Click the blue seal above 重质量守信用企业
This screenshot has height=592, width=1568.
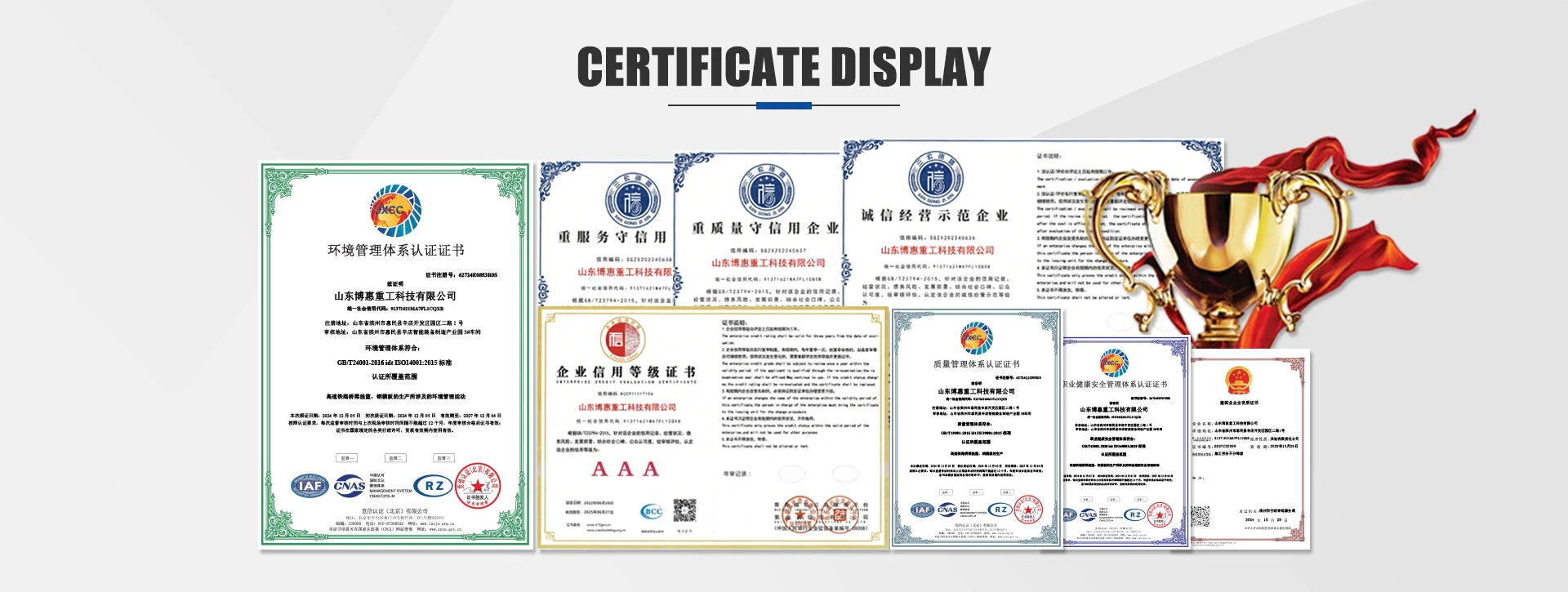pos(765,192)
